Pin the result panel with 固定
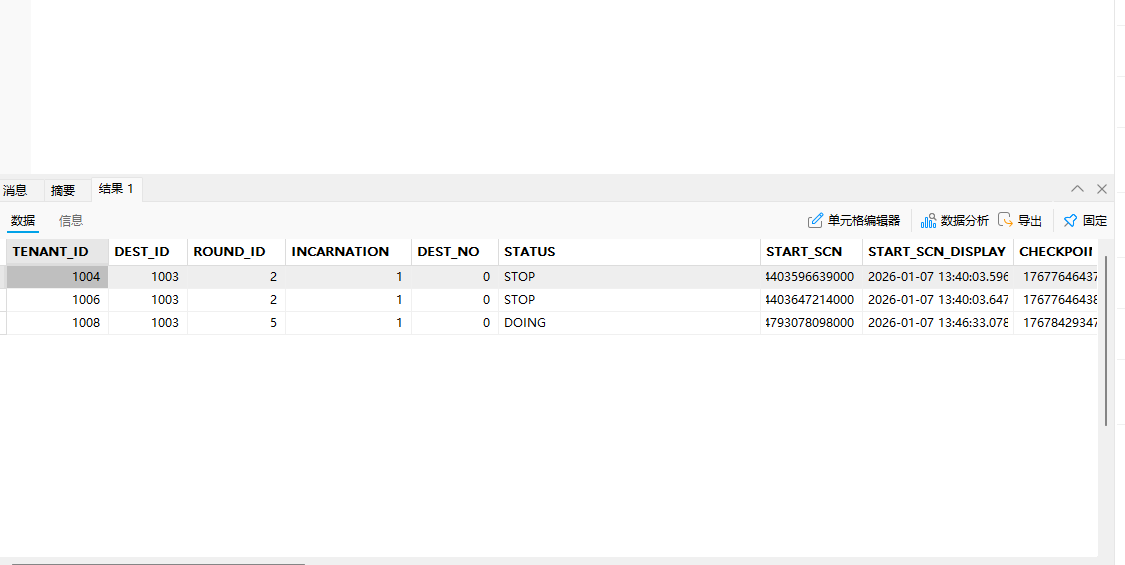 (x=1085, y=221)
